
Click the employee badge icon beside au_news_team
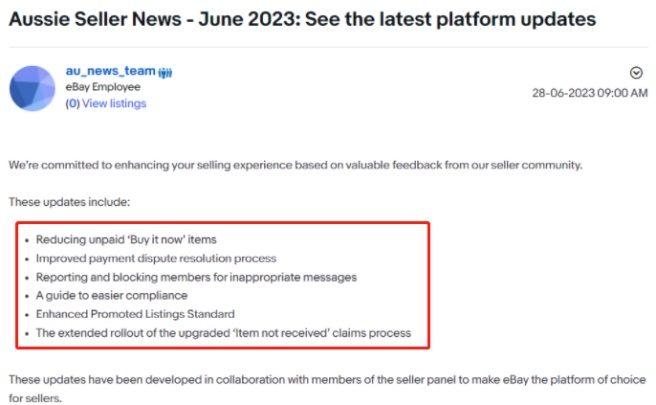(166, 73)
